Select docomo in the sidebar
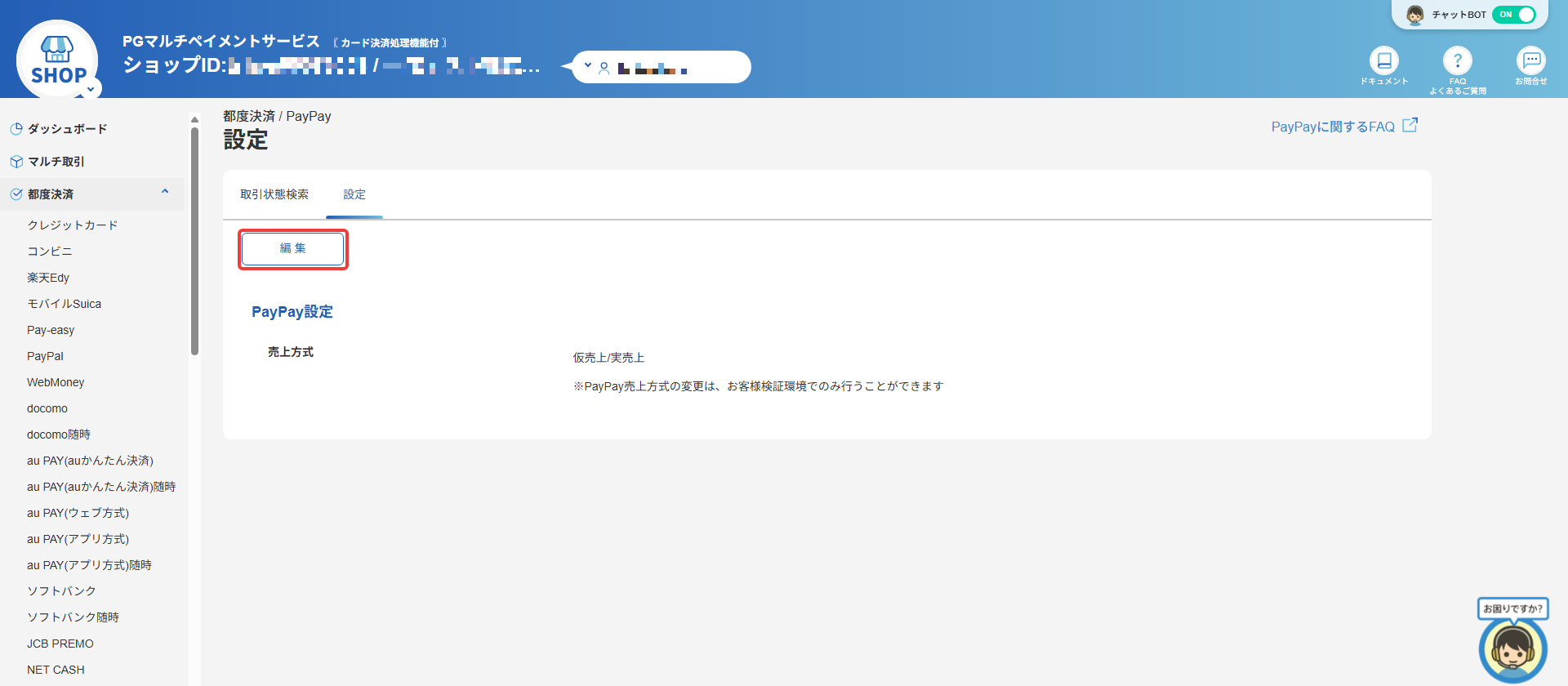The height and width of the screenshot is (686, 1568). [x=47, y=408]
